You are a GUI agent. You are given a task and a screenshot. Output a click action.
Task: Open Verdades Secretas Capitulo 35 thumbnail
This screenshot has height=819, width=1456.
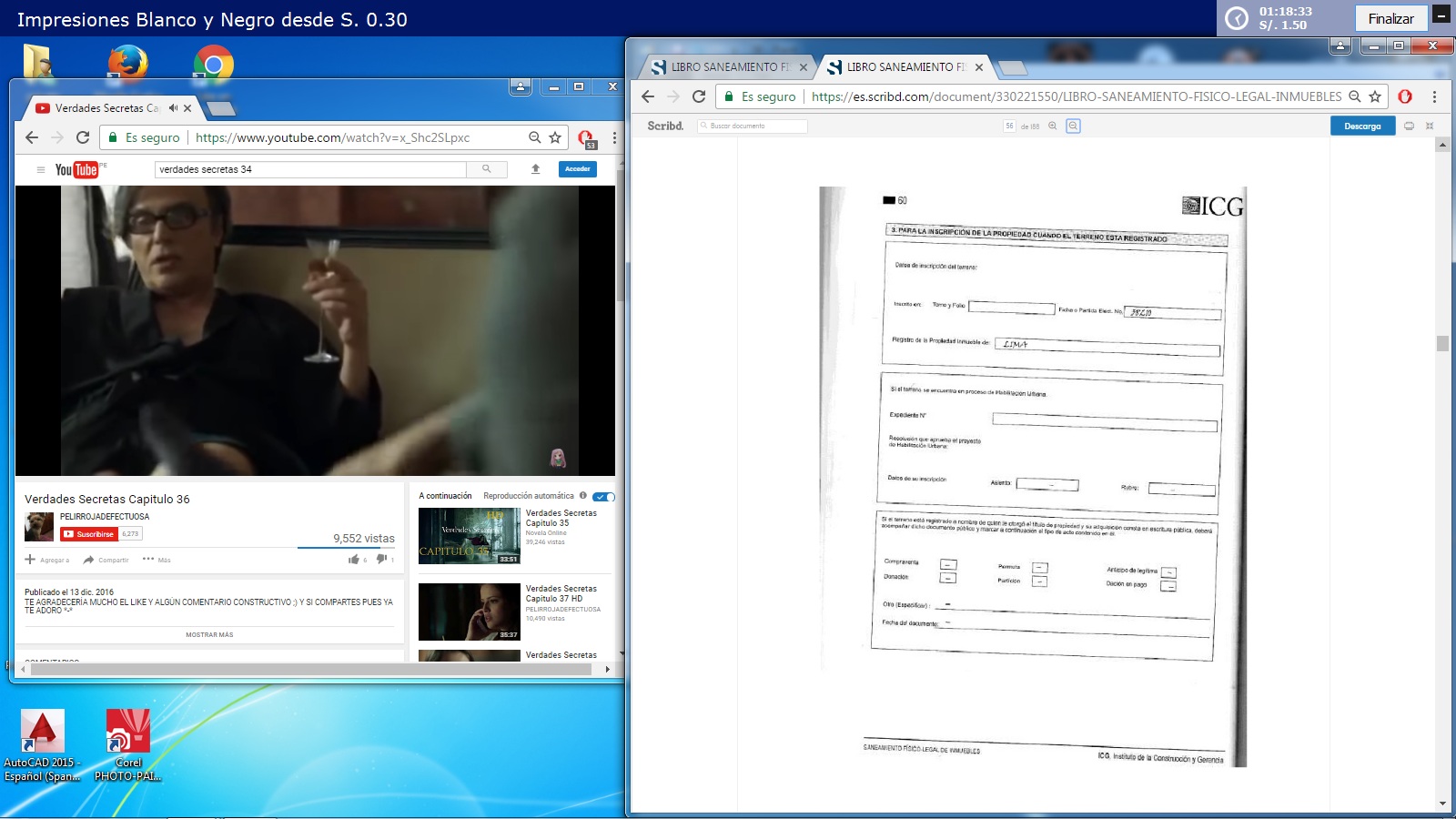469,536
